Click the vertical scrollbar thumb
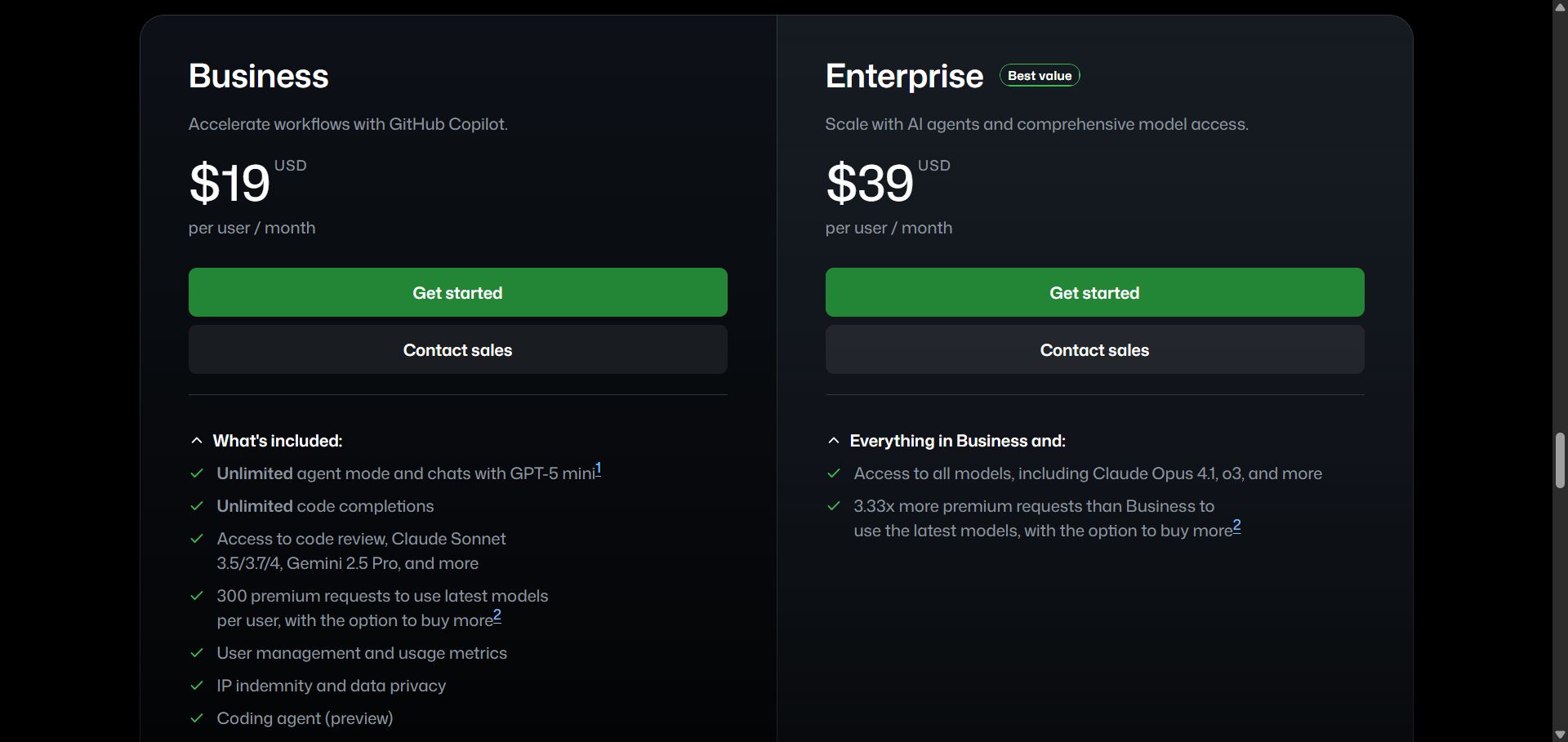This screenshot has width=1568, height=742. click(x=1560, y=460)
